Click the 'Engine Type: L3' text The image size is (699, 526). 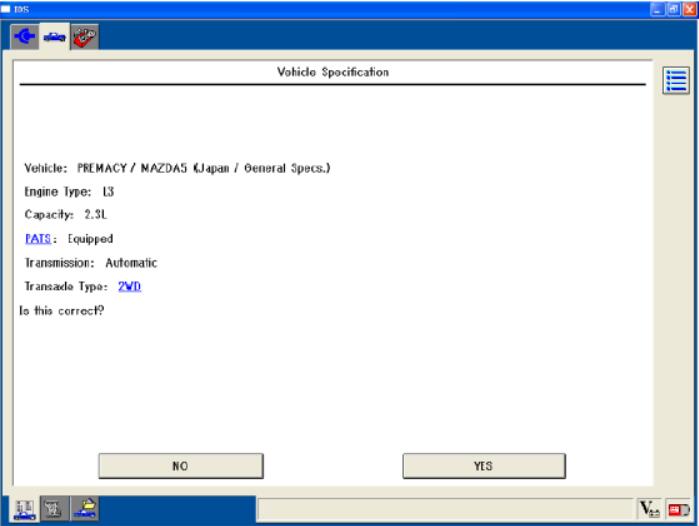click(69, 192)
